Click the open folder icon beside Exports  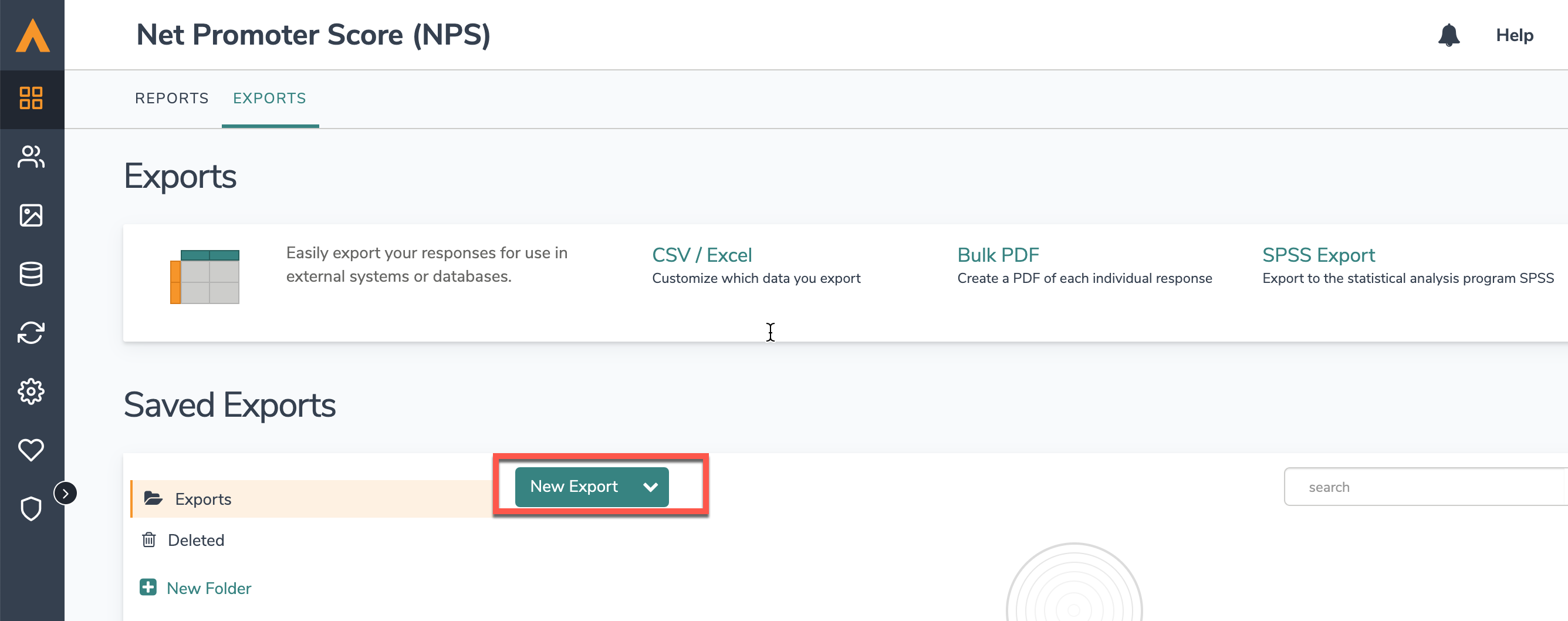(x=153, y=498)
